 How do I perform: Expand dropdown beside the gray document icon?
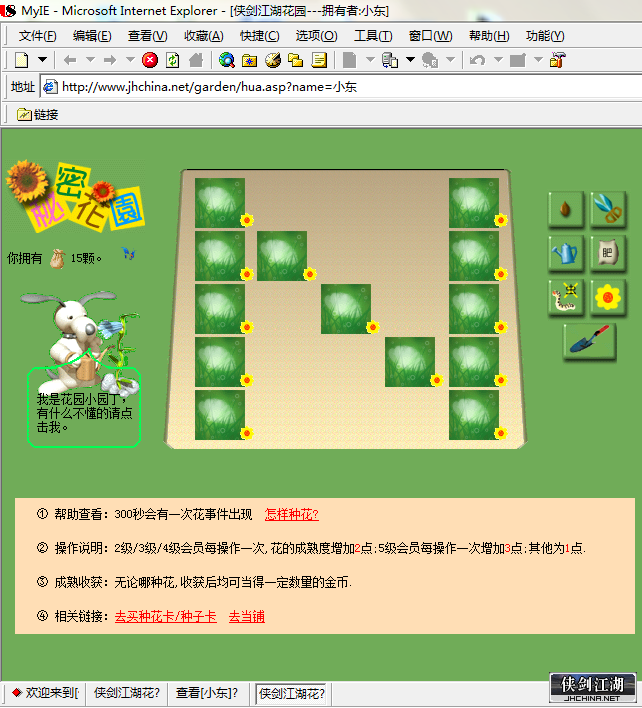pos(370,59)
